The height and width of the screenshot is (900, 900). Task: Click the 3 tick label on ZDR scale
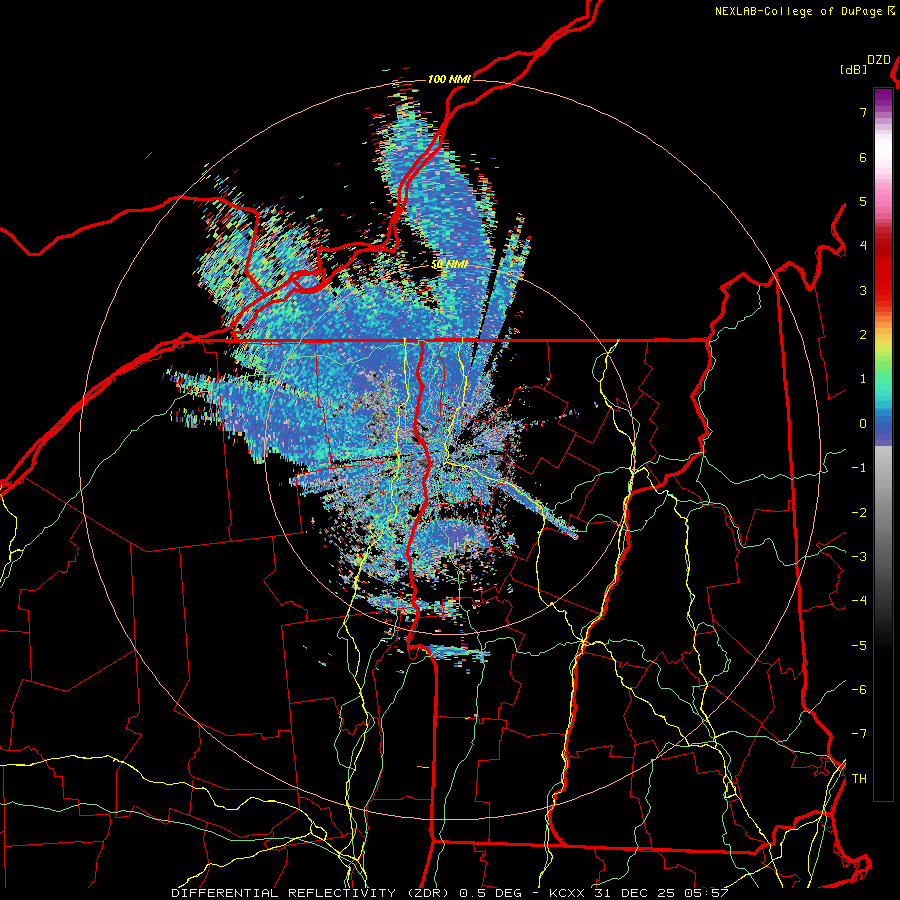click(x=863, y=290)
